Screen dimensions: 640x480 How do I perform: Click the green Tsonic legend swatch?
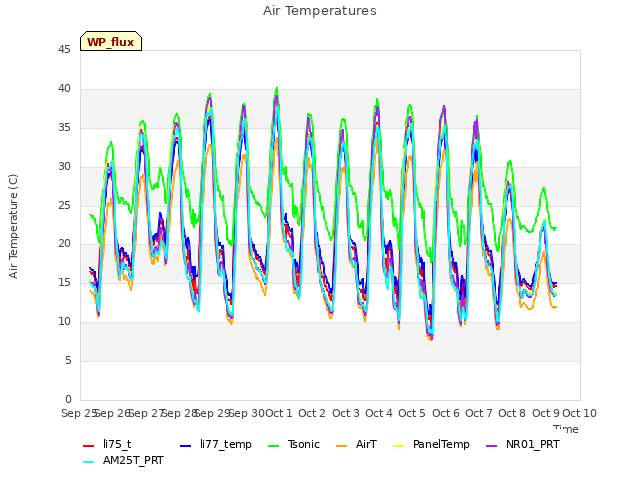click(273, 446)
